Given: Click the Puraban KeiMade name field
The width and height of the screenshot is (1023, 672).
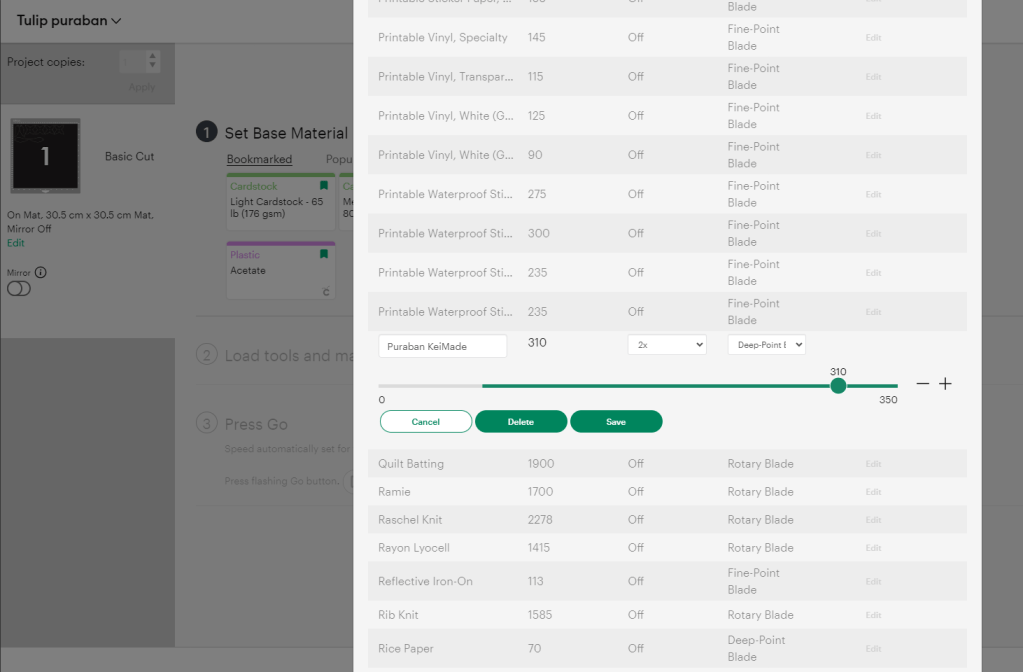Looking at the screenshot, I should (x=442, y=344).
